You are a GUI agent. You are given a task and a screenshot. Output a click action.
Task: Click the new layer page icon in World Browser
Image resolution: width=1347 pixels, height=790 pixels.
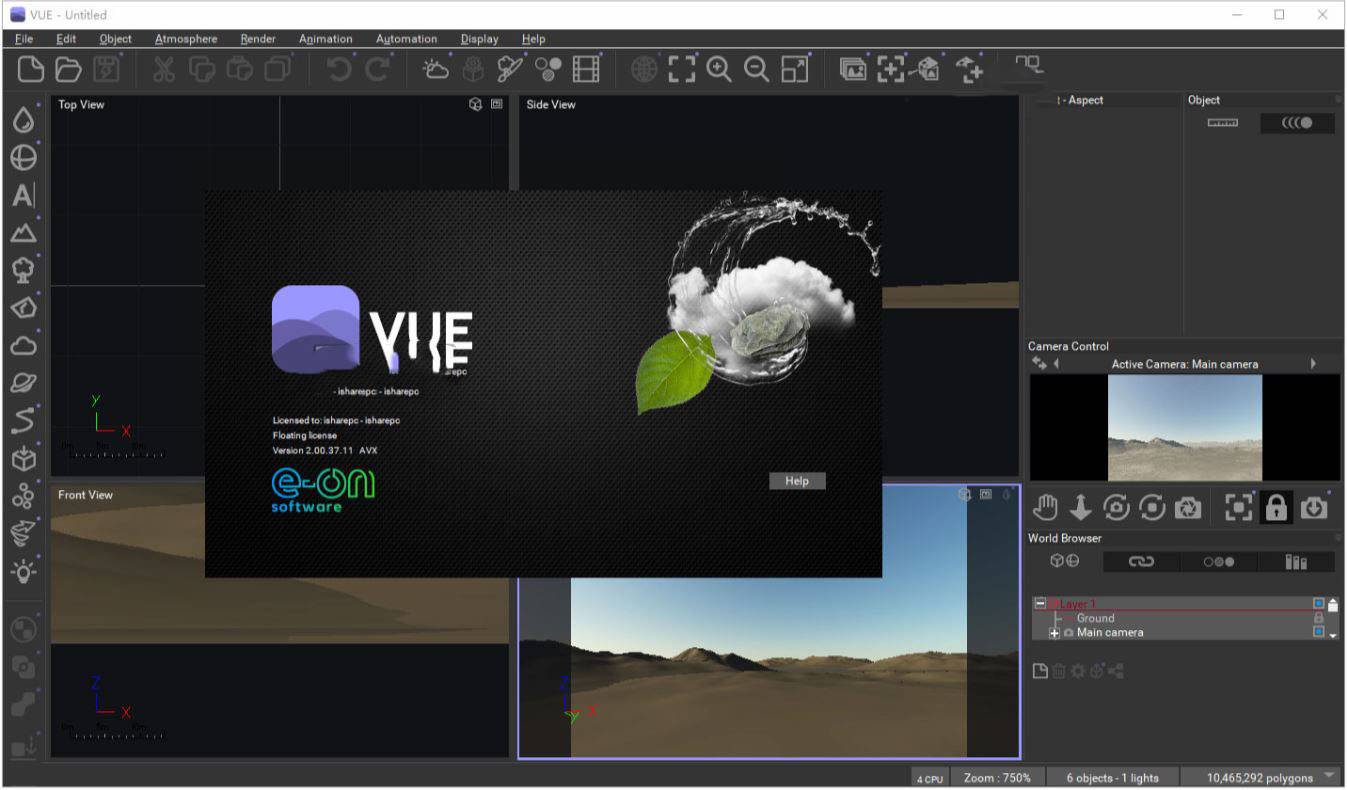click(1040, 671)
